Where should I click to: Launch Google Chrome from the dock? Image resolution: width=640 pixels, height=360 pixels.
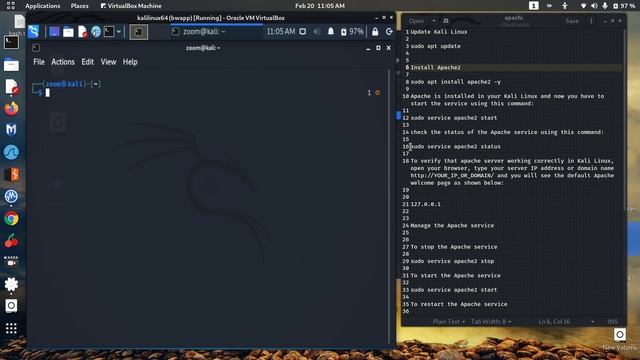[11, 219]
